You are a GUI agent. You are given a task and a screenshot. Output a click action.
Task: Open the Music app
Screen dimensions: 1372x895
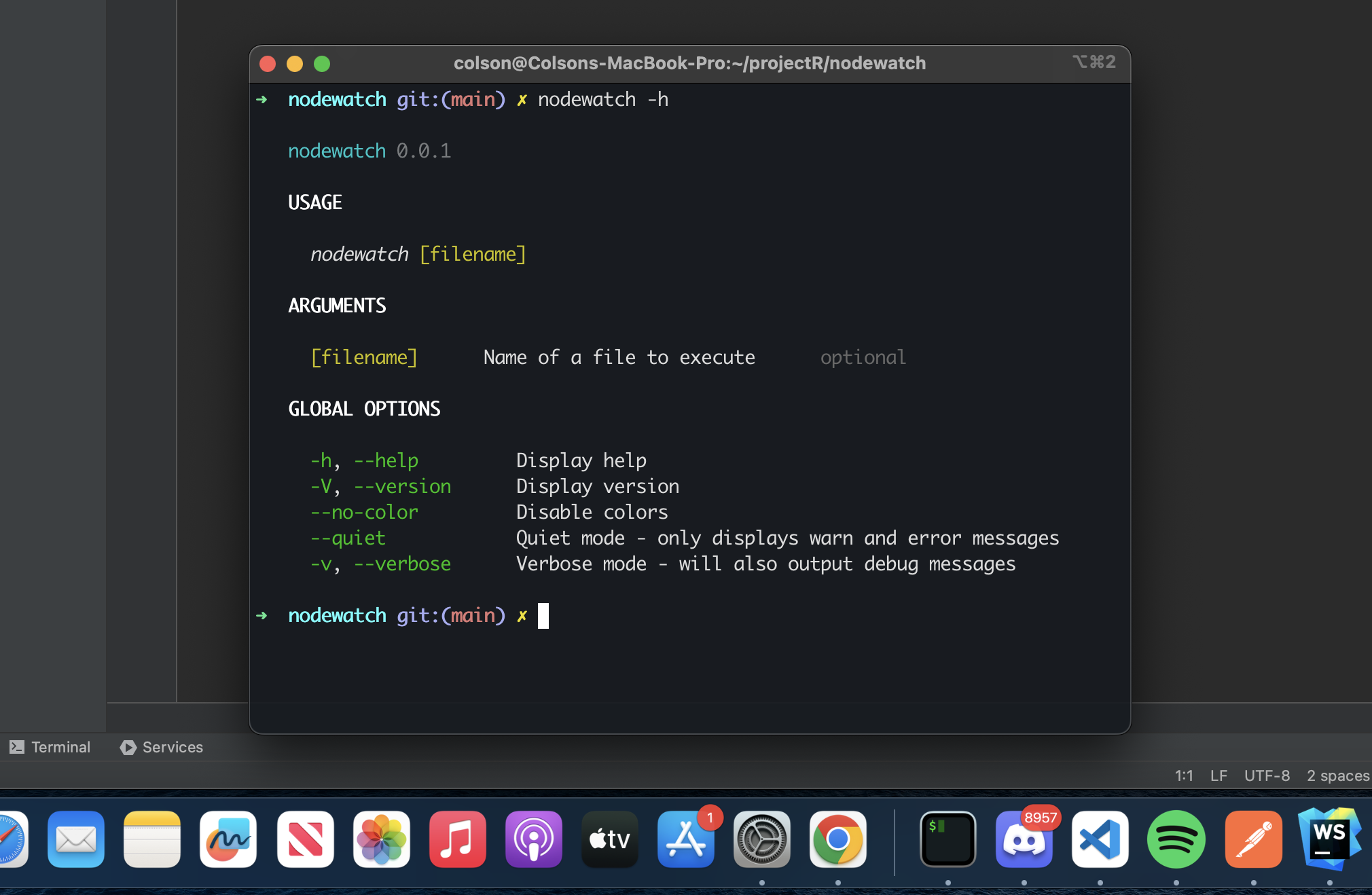point(457,839)
